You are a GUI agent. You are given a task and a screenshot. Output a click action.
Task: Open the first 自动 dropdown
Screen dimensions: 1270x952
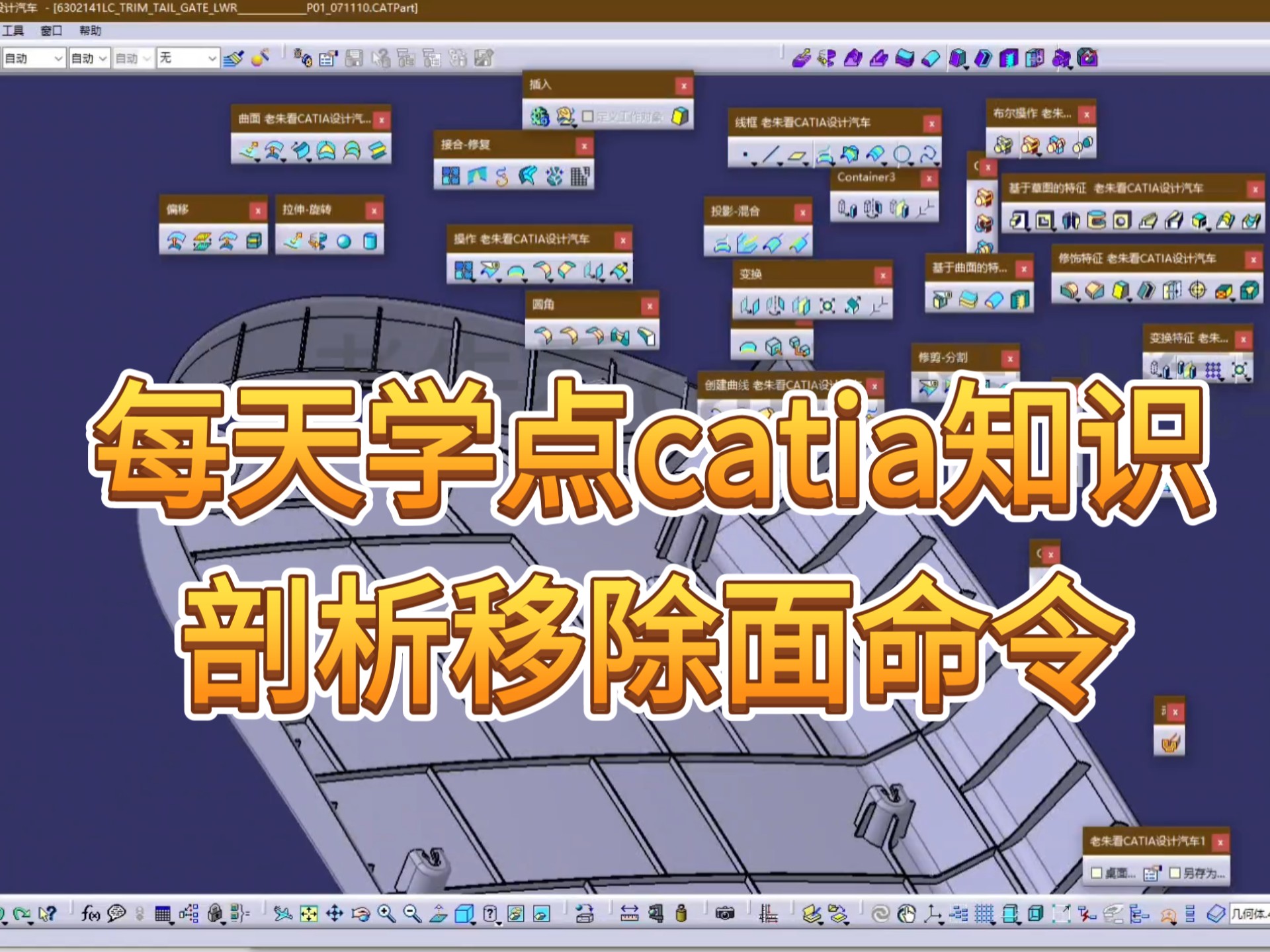pos(33,58)
